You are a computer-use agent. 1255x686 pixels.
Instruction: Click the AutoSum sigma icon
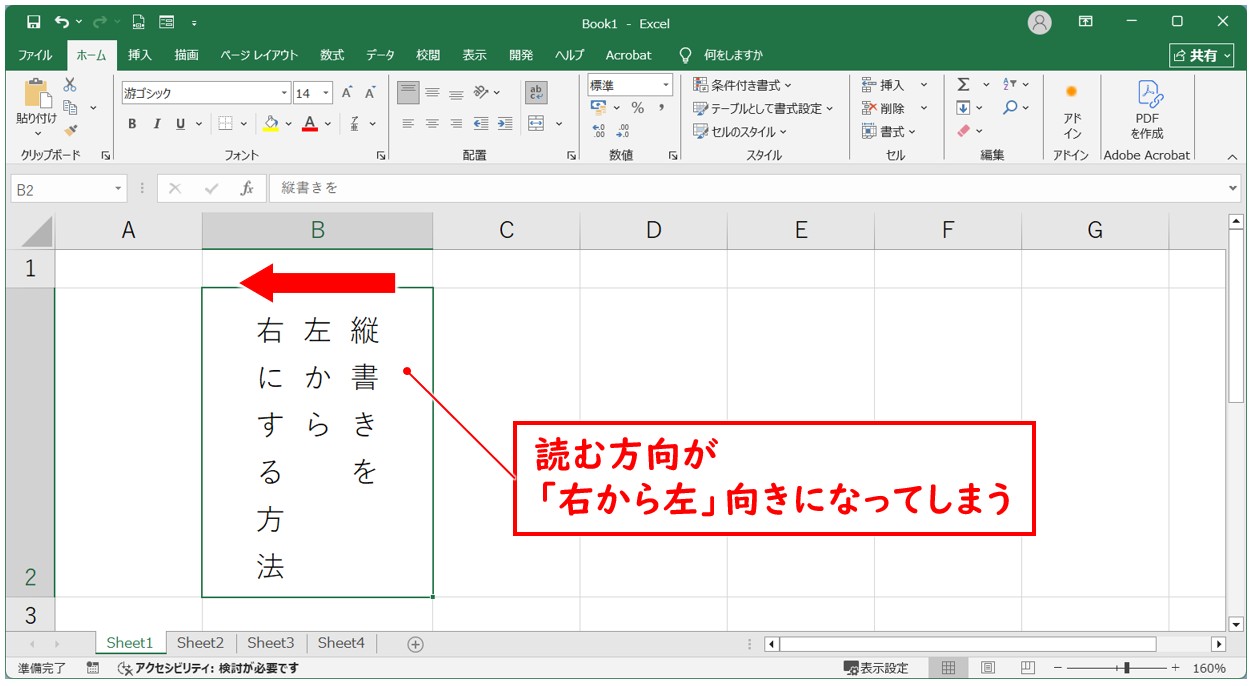click(x=963, y=85)
